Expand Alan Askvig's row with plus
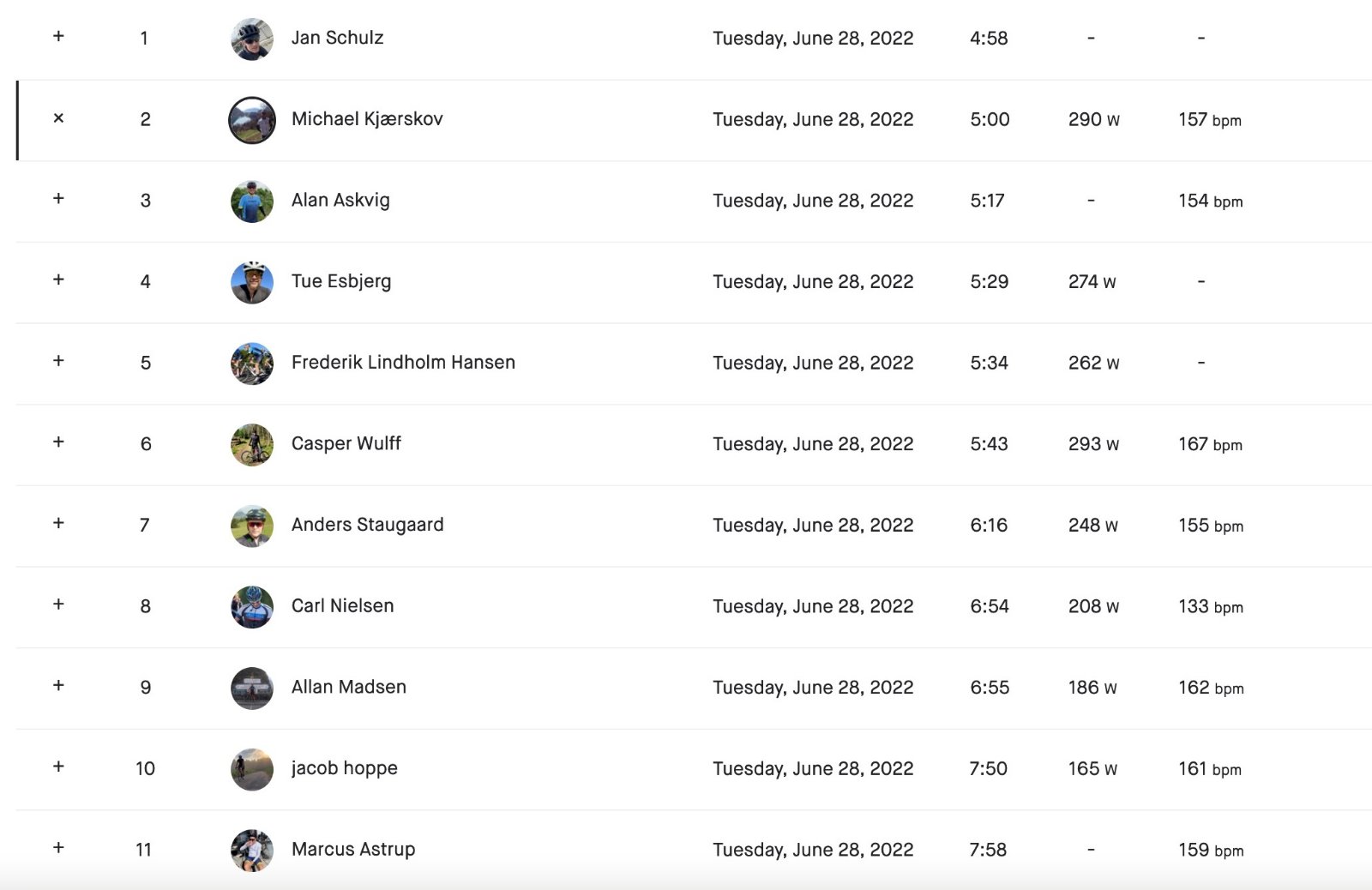This screenshot has width=1372, height=890. [58, 198]
